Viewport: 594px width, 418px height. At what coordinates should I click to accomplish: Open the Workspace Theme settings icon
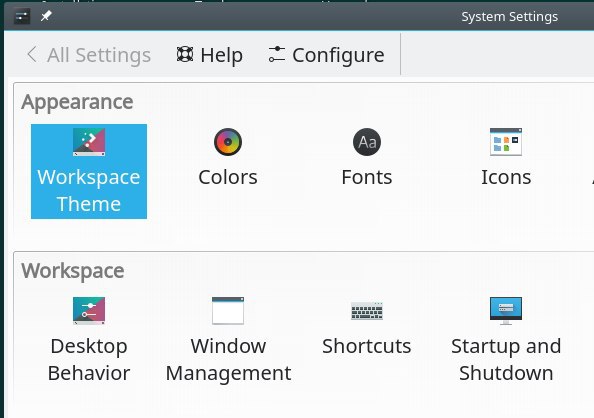click(x=89, y=142)
